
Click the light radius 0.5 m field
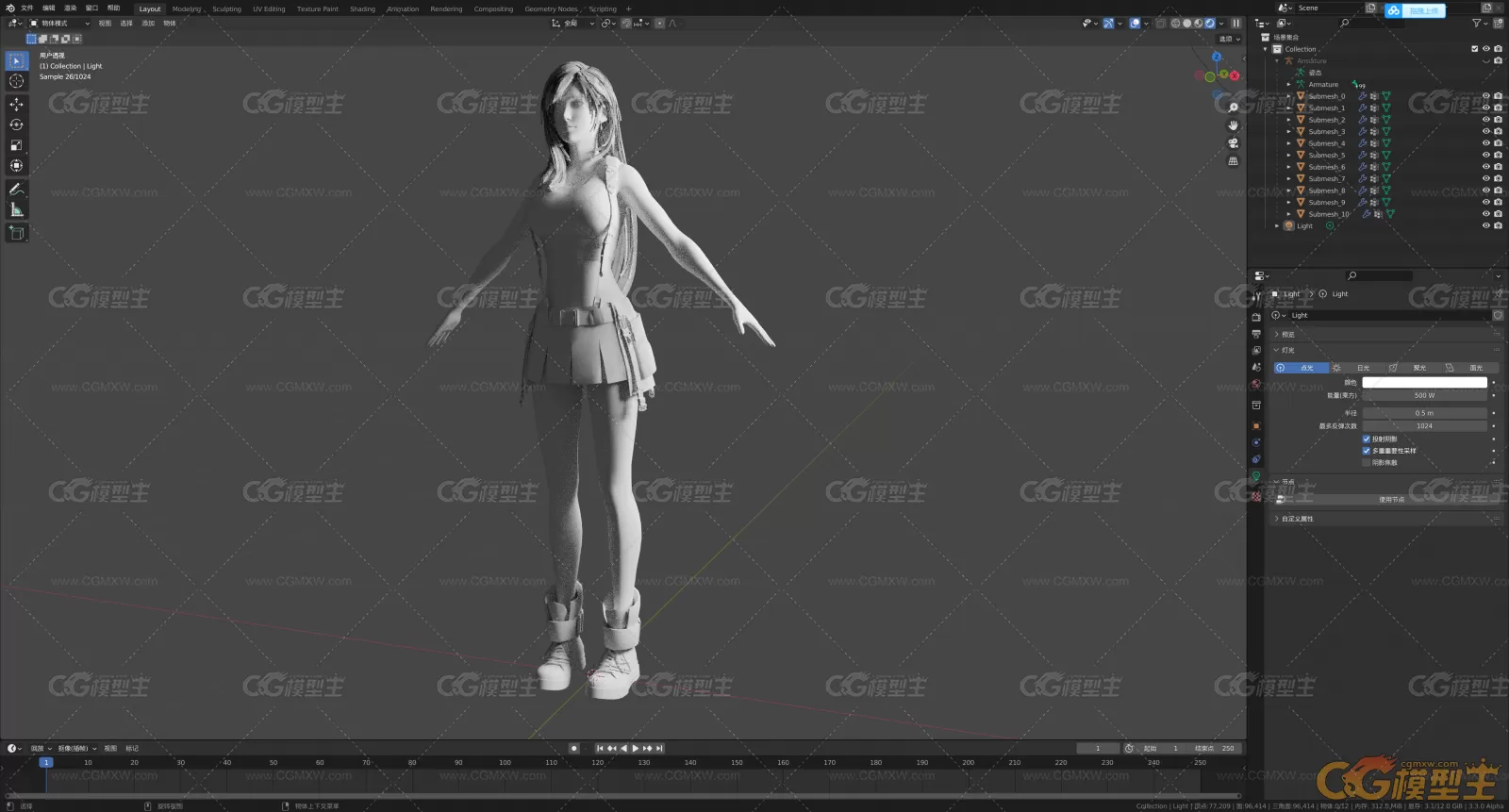pyautogui.click(x=1424, y=413)
